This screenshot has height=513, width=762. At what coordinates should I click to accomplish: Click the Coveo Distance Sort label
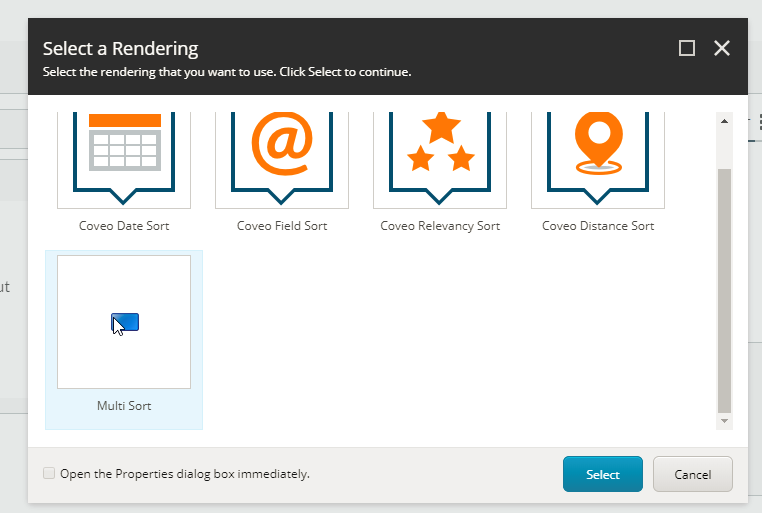click(598, 226)
